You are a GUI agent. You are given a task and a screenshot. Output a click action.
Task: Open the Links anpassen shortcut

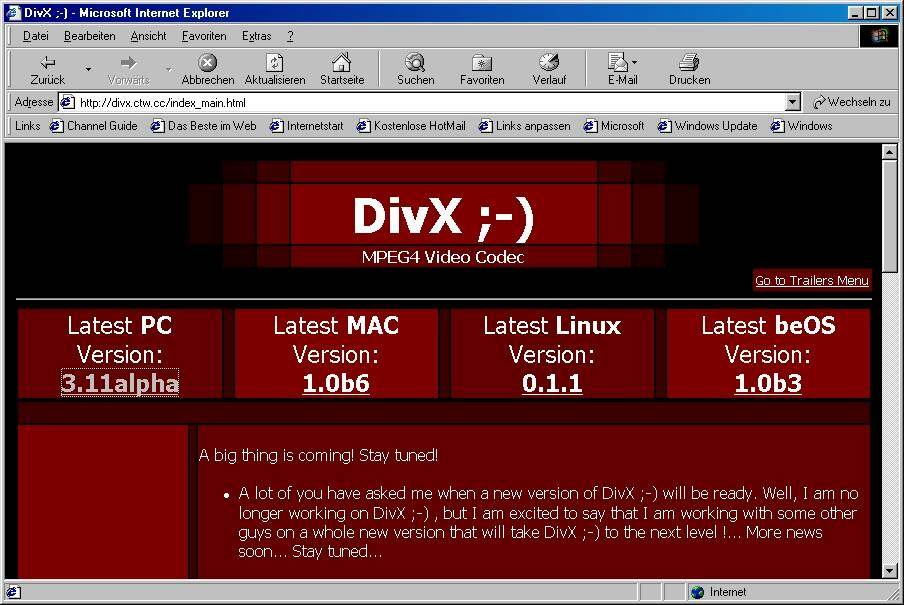pos(525,126)
